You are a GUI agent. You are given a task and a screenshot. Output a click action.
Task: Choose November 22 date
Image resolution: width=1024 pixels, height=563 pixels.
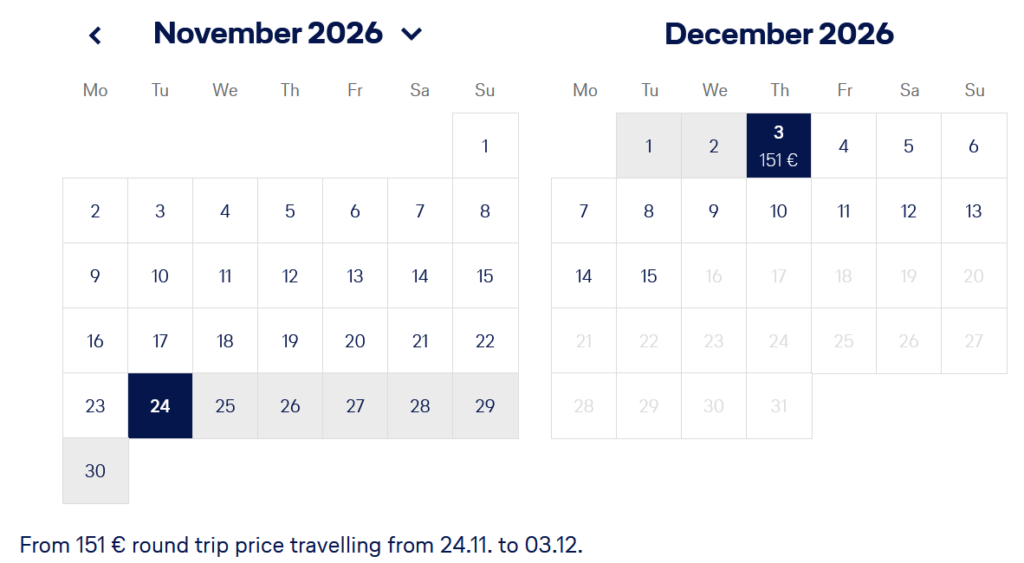485,341
